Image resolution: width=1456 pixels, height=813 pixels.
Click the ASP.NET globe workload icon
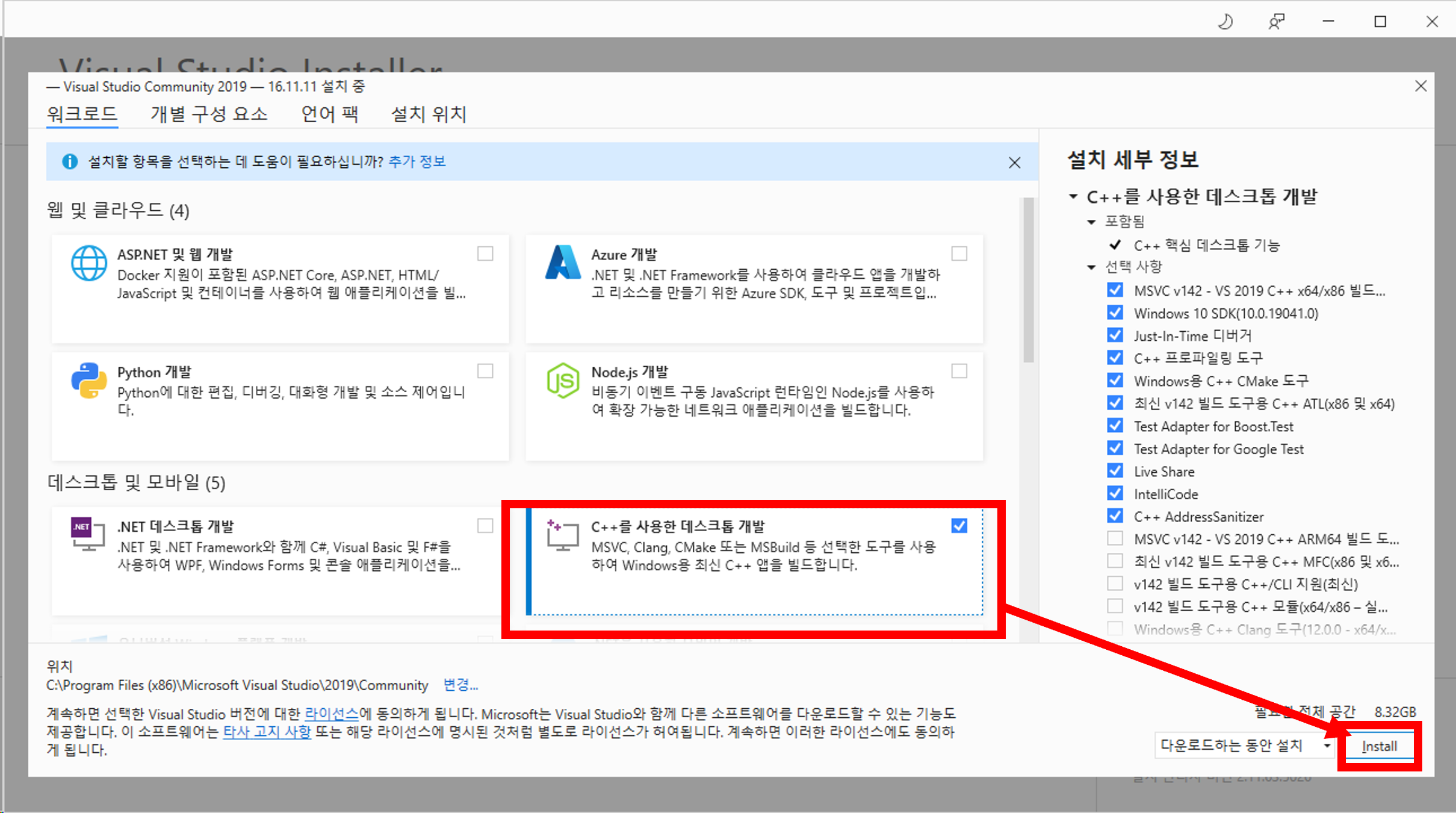coord(89,263)
